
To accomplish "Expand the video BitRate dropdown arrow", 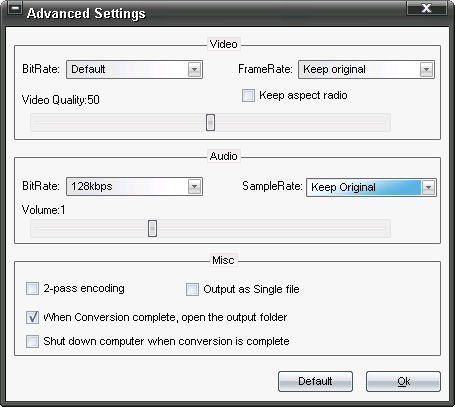I will tap(194, 70).
